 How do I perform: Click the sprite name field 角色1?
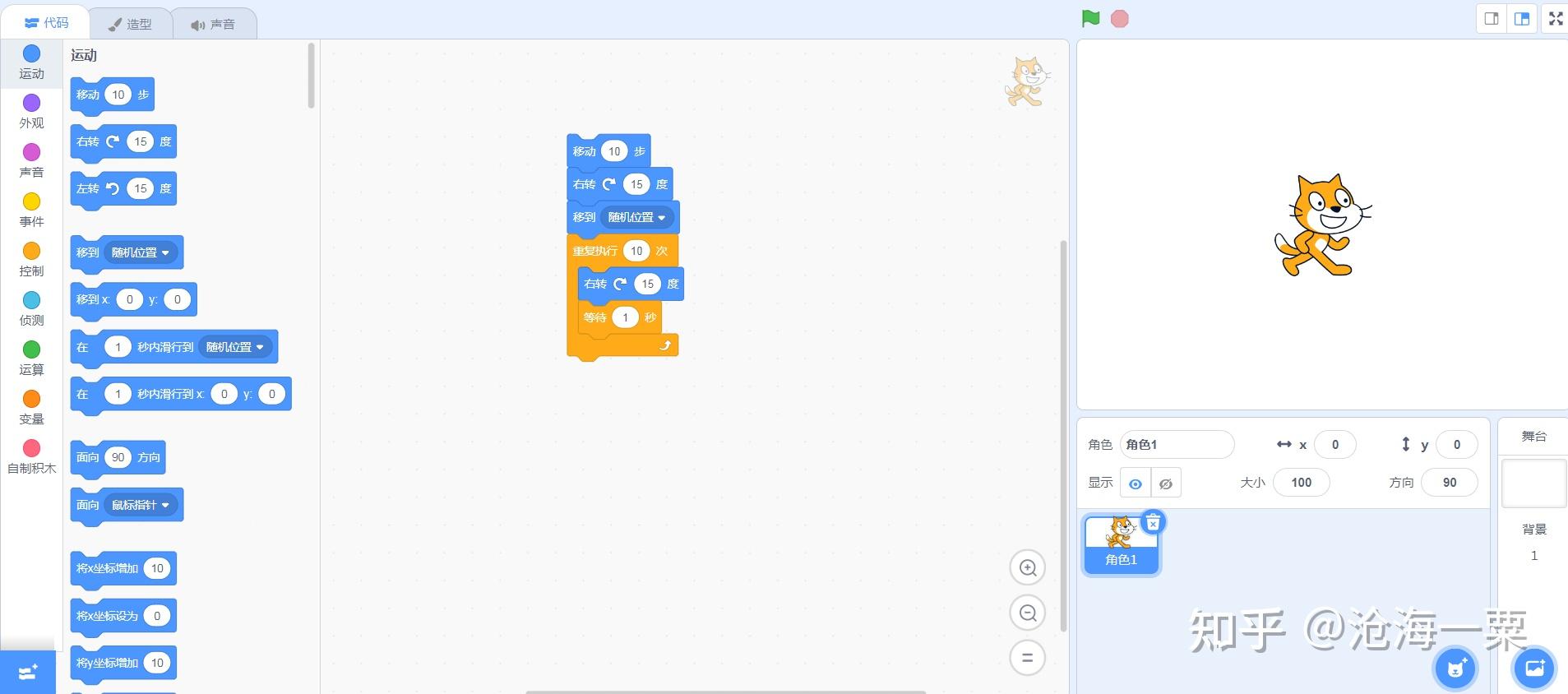pyautogui.click(x=1177, y=445)
